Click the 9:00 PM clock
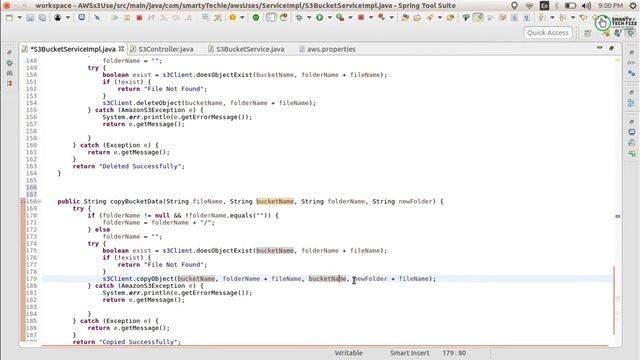The width and height of the screenshot is (640, 360). point(610,5)
